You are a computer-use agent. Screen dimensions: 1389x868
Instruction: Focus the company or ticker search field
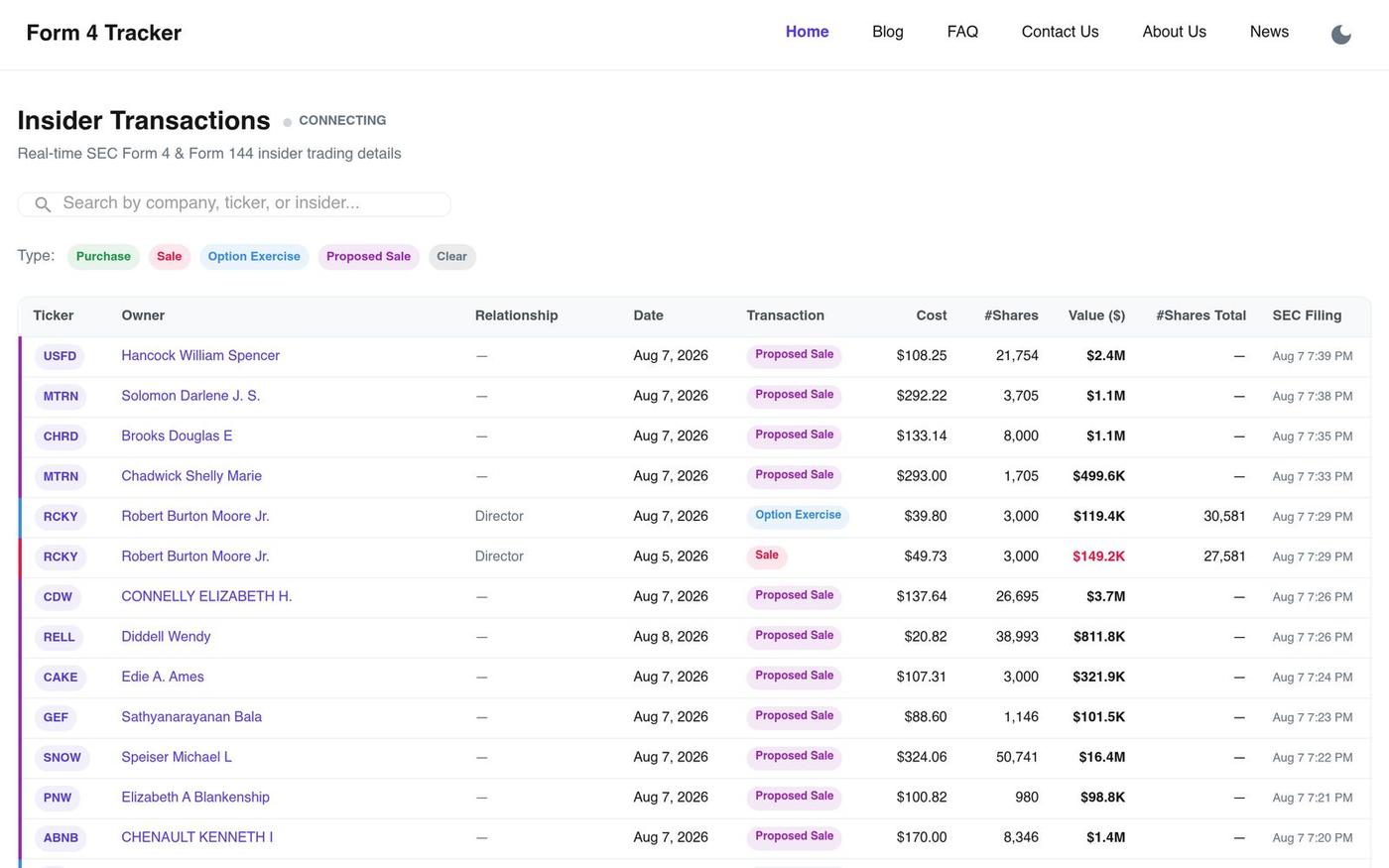pyautogui.click(x=234, y=204)
